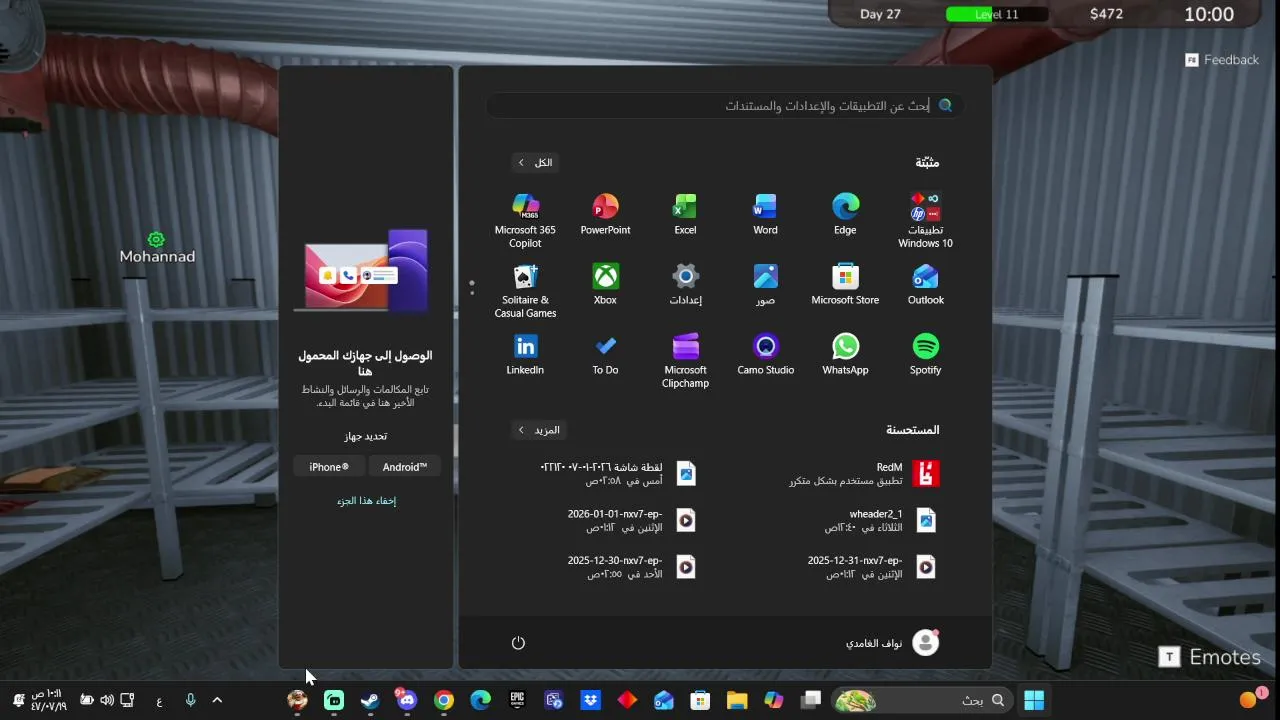
Task: Click the microphone icon in system tray
Action: click(190, 700)
